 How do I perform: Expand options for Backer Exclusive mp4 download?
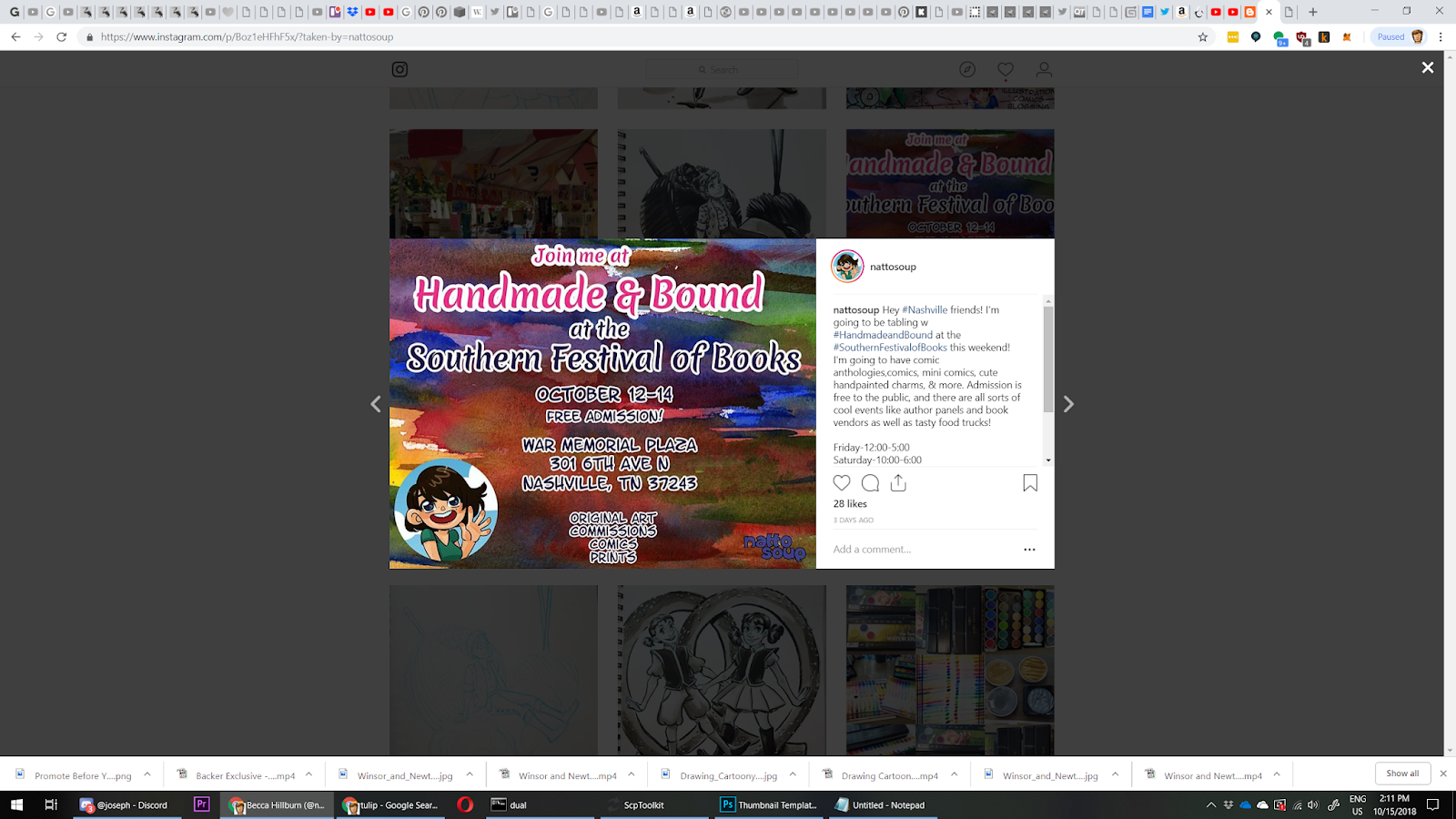pos(309,775)
